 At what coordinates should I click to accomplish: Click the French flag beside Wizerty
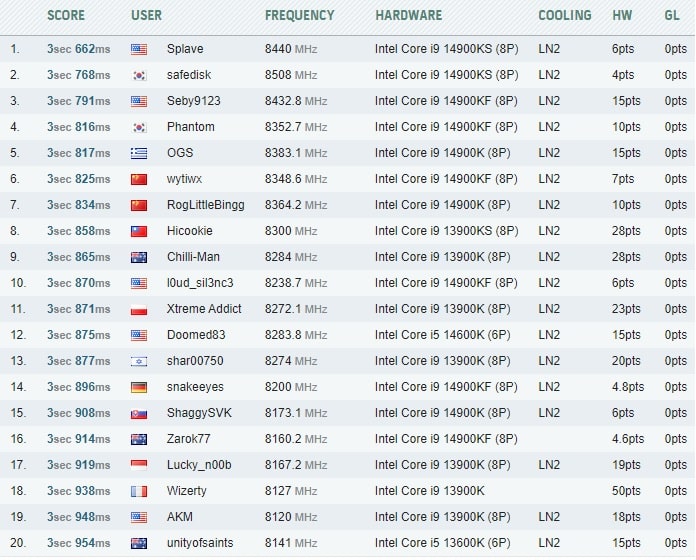tap(139, 491)
